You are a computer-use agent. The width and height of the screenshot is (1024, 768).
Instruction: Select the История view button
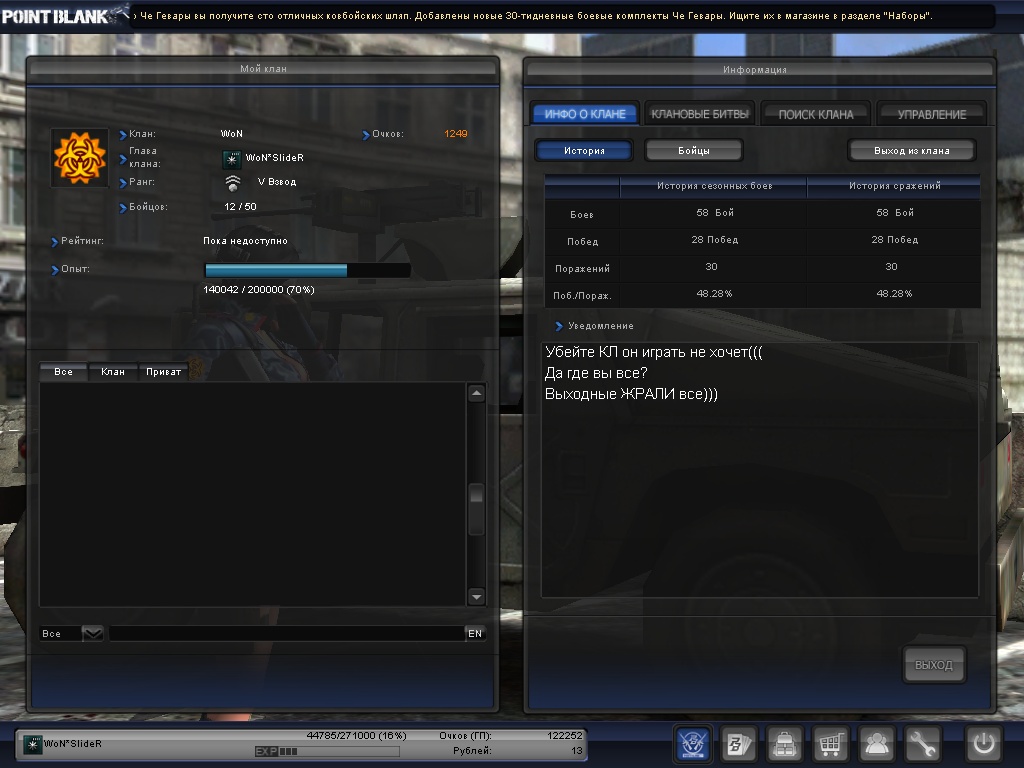(584, 151)
